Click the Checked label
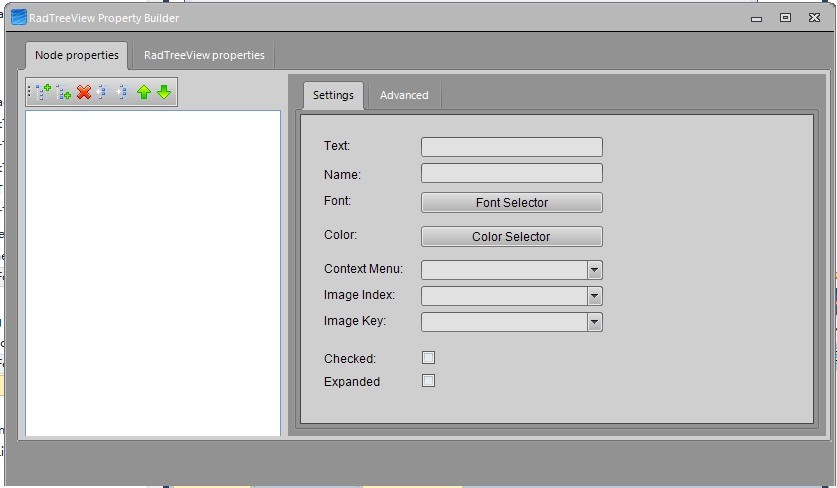The image size is (837, 488). (x=350, y=359)
